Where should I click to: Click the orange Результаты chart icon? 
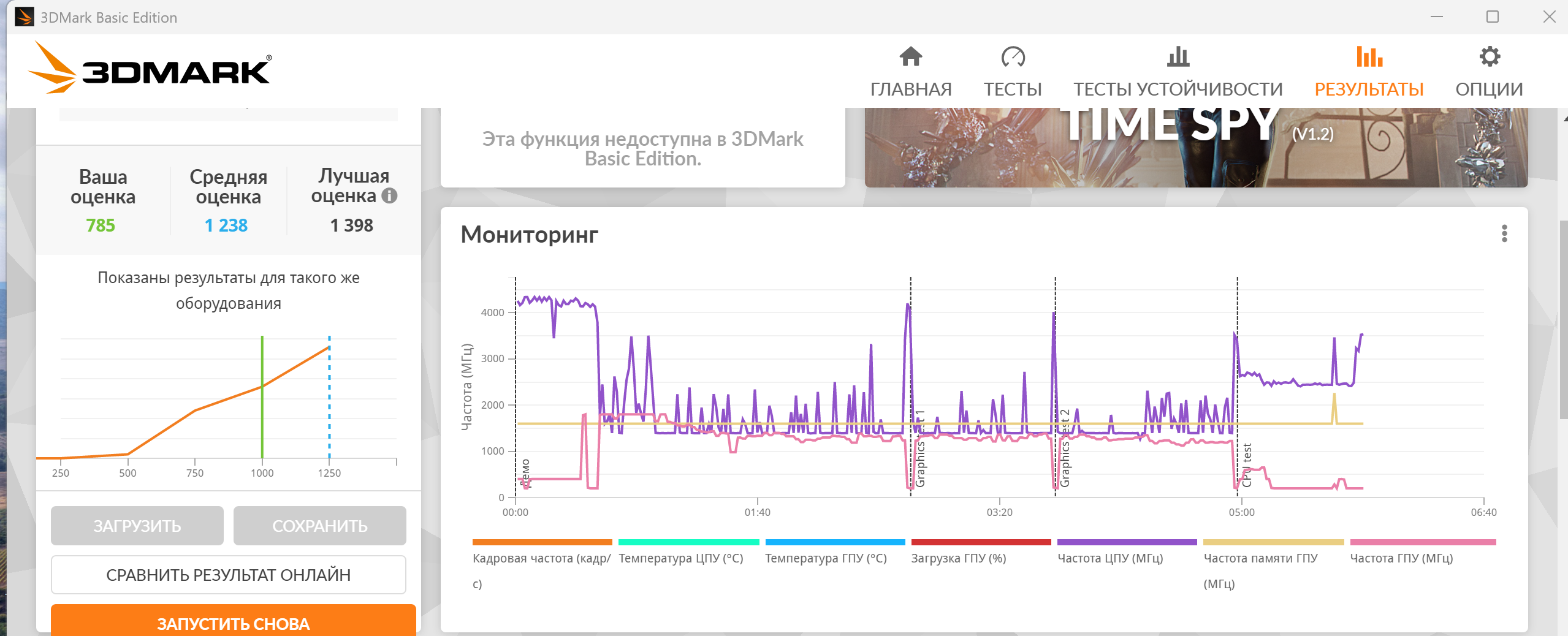coord(1369,56)
